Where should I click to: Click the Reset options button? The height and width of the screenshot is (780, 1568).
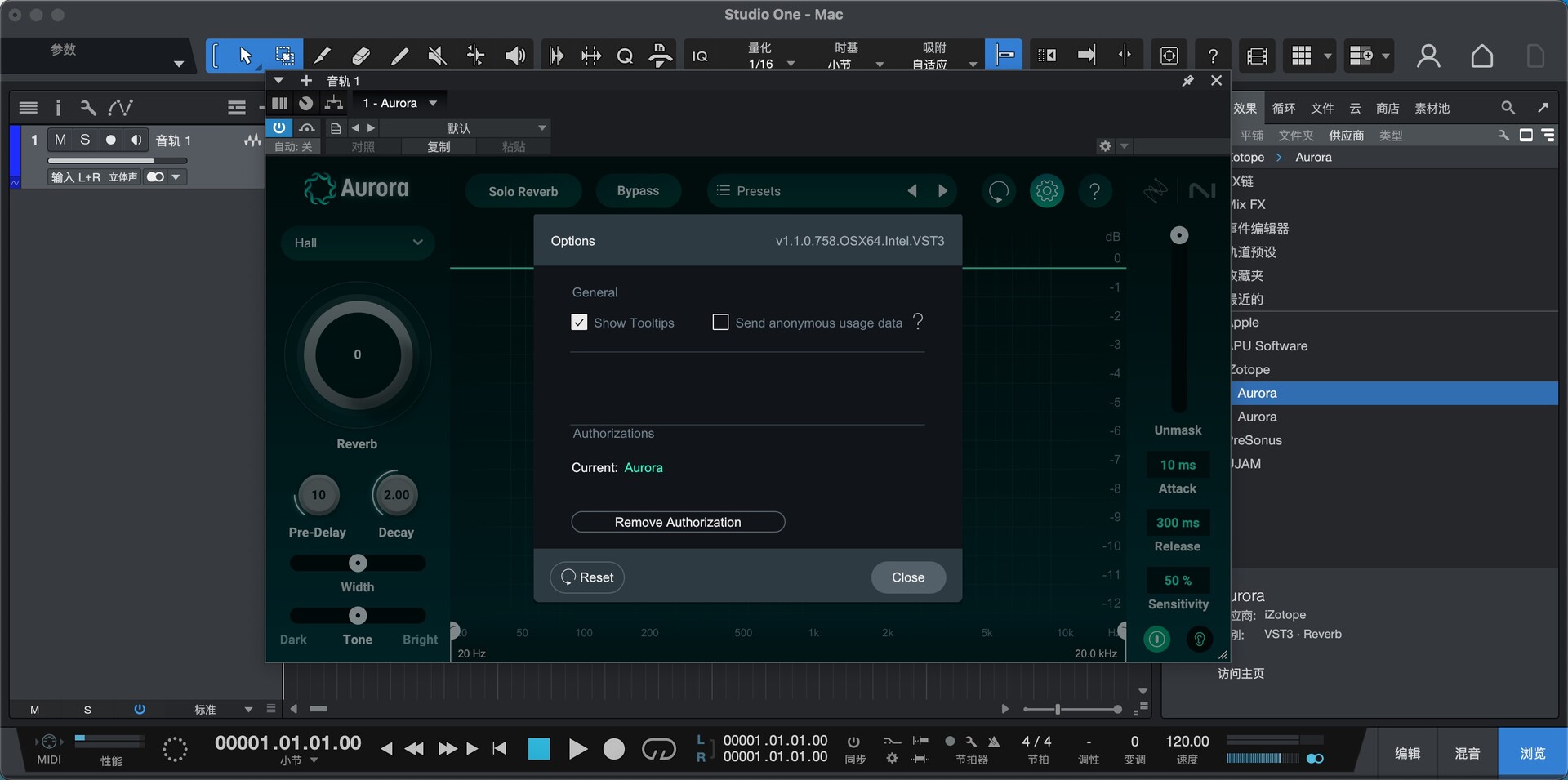(587, 577)
